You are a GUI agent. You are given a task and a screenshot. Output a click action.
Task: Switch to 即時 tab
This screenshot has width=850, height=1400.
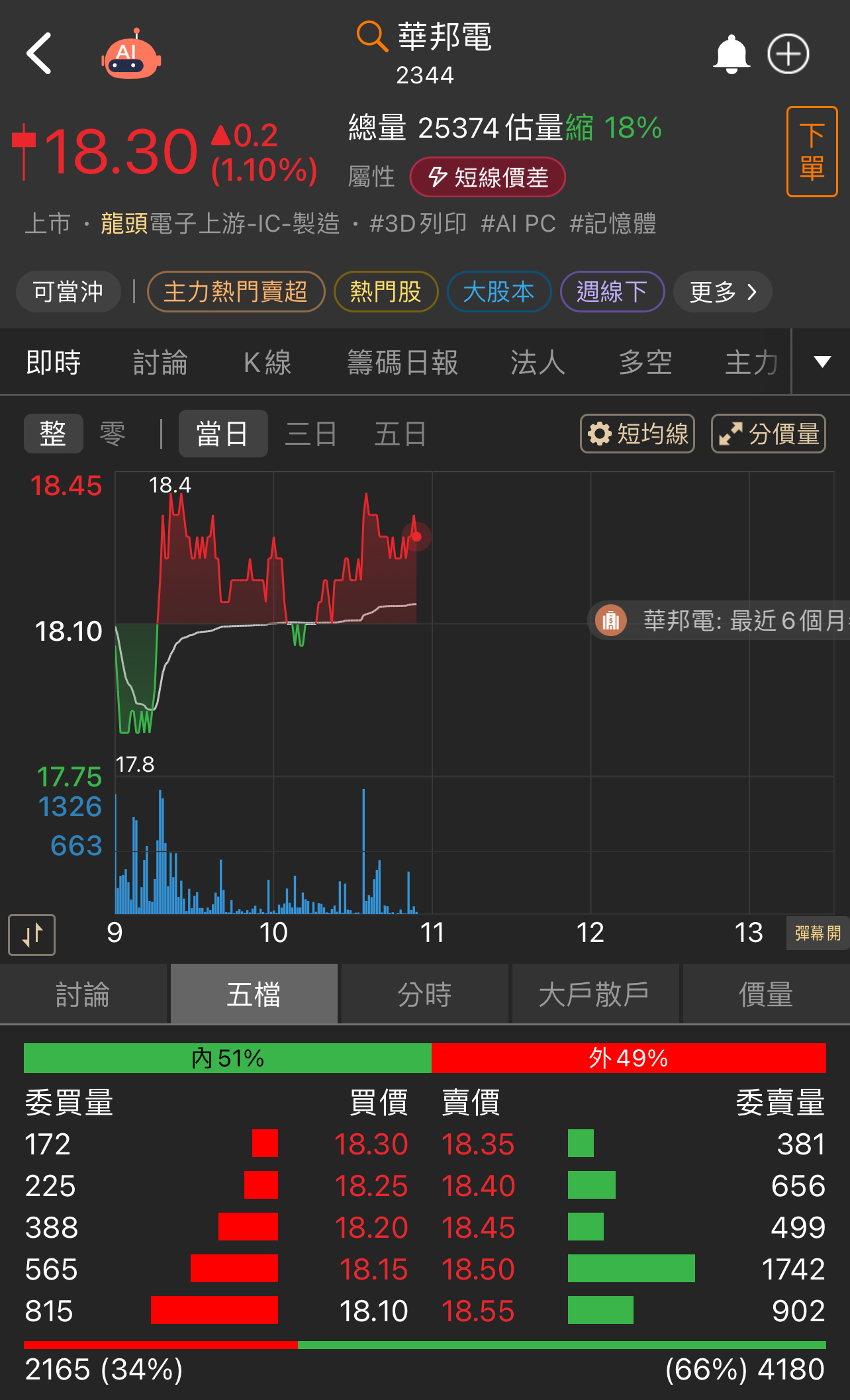tap(53, 363)
